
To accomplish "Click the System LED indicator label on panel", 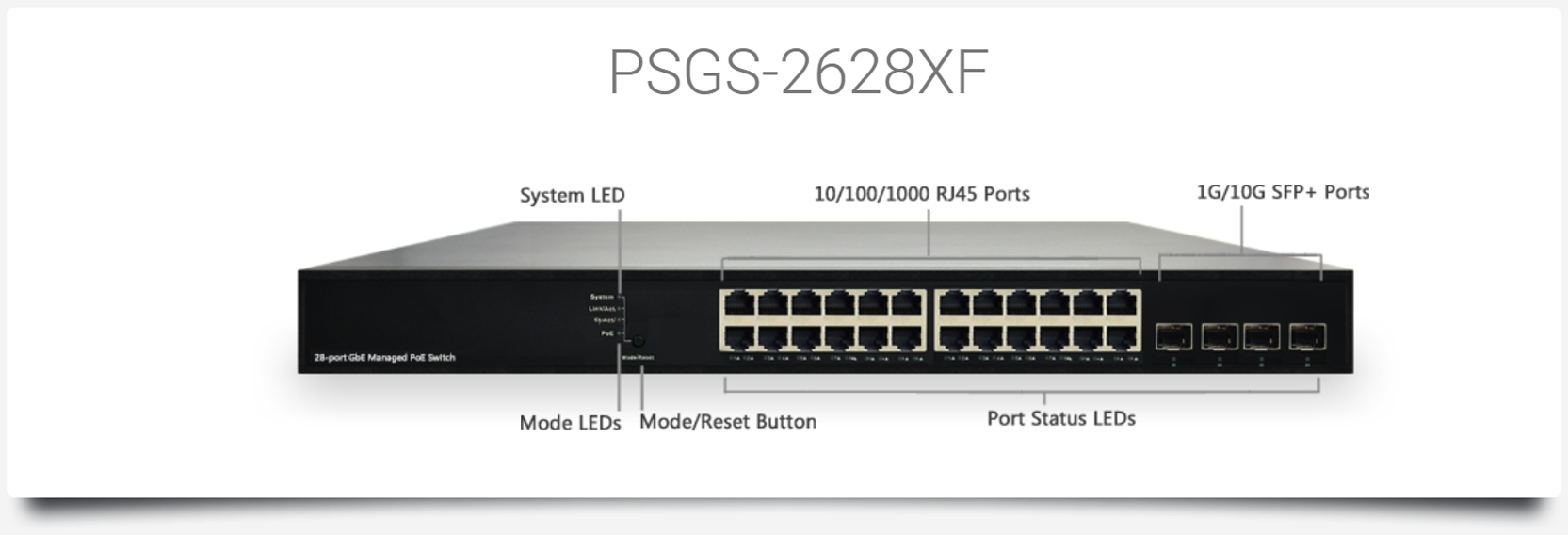I will click(602, 297).
